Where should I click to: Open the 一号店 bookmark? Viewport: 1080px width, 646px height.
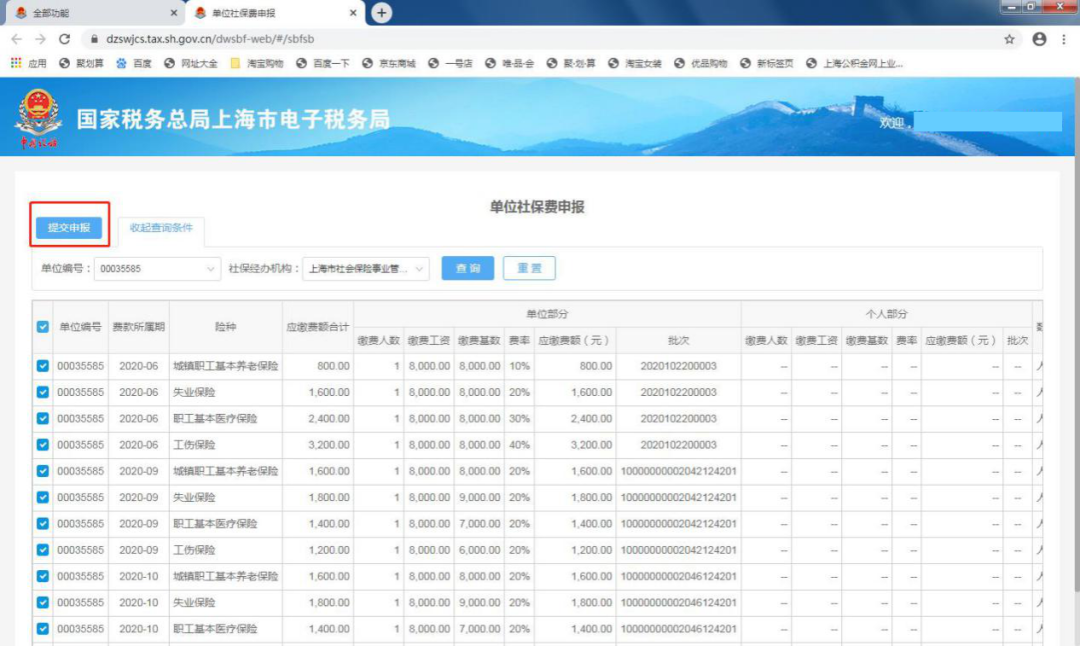tap(450, 63)
